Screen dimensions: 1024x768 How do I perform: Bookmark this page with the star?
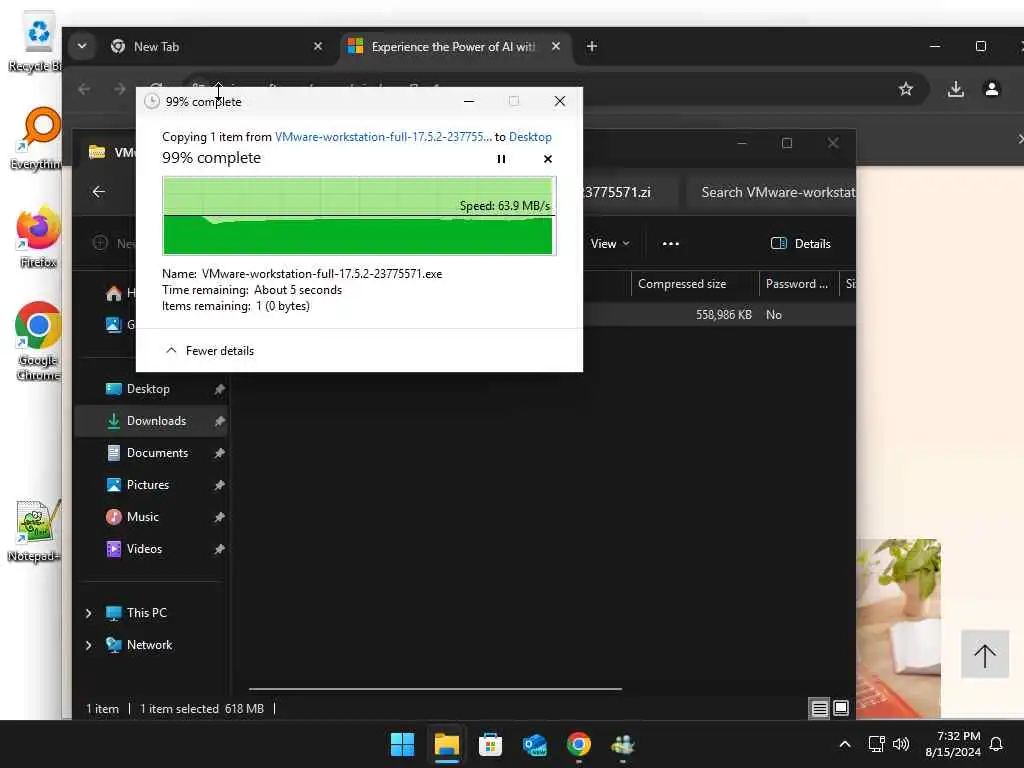[x=905, y=89]
